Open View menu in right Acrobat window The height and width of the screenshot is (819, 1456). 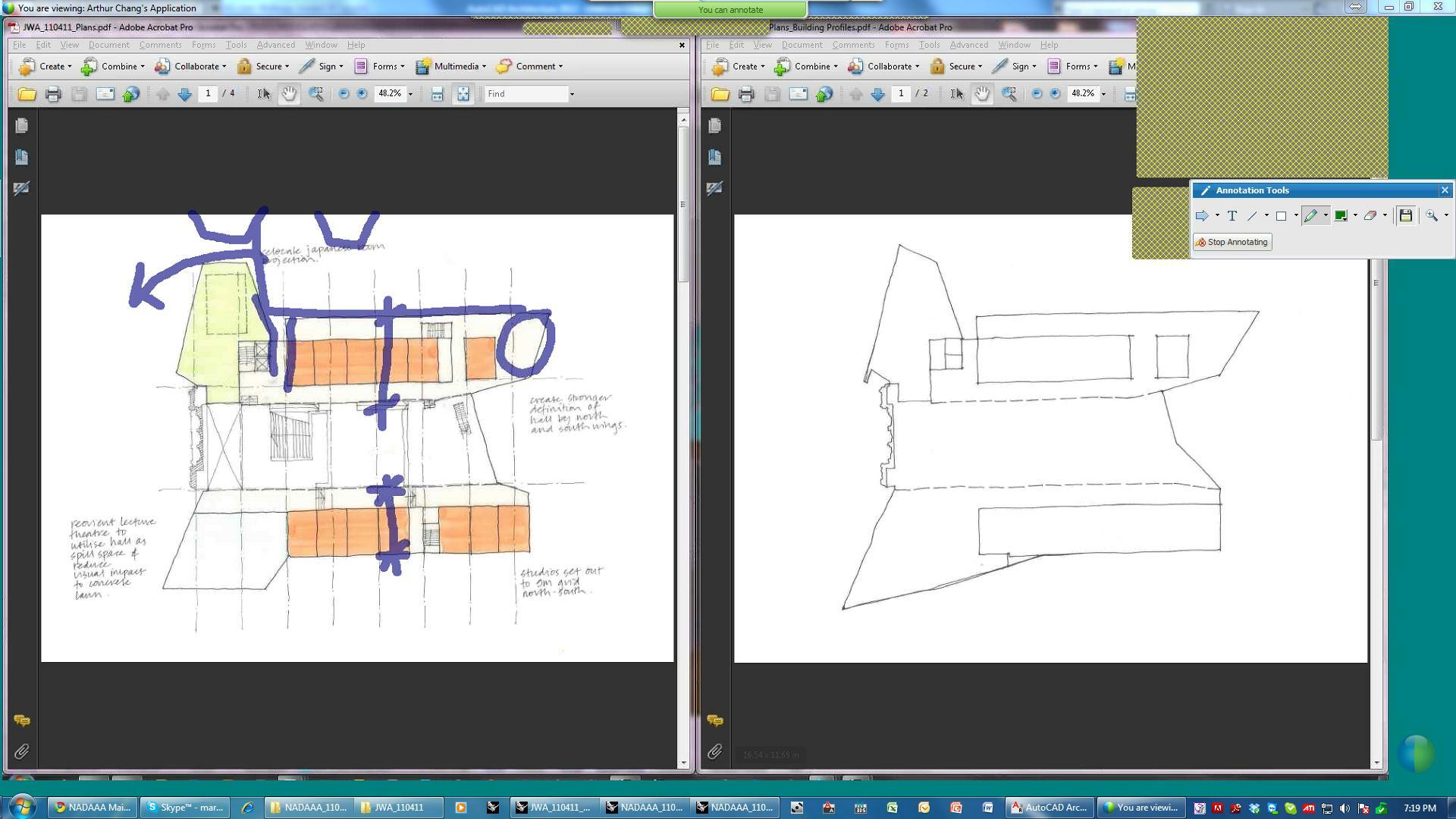(762, 45)
